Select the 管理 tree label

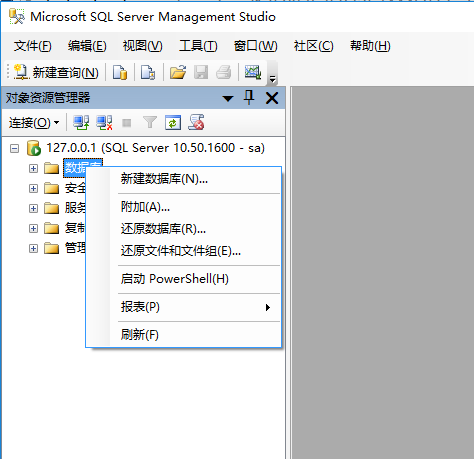(x=75, y=248)
